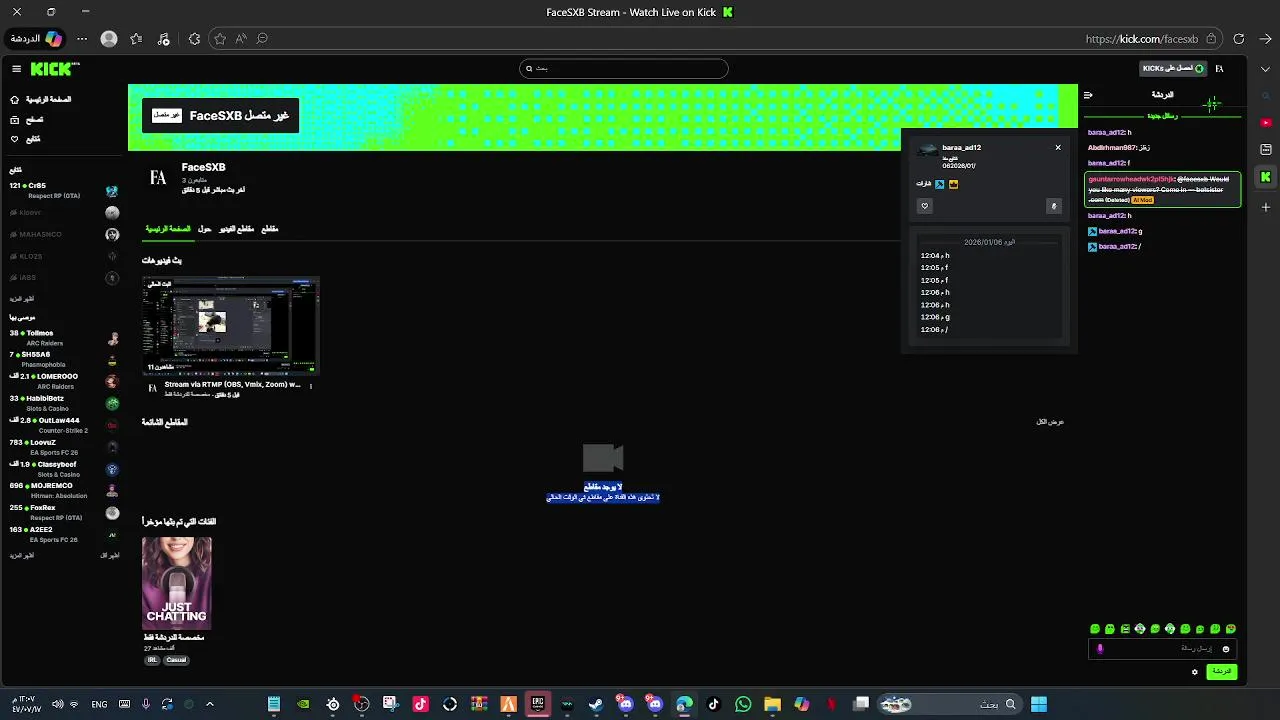
Task: Open the Kick hamburger sidebar menu
Action: pos(16,69)
